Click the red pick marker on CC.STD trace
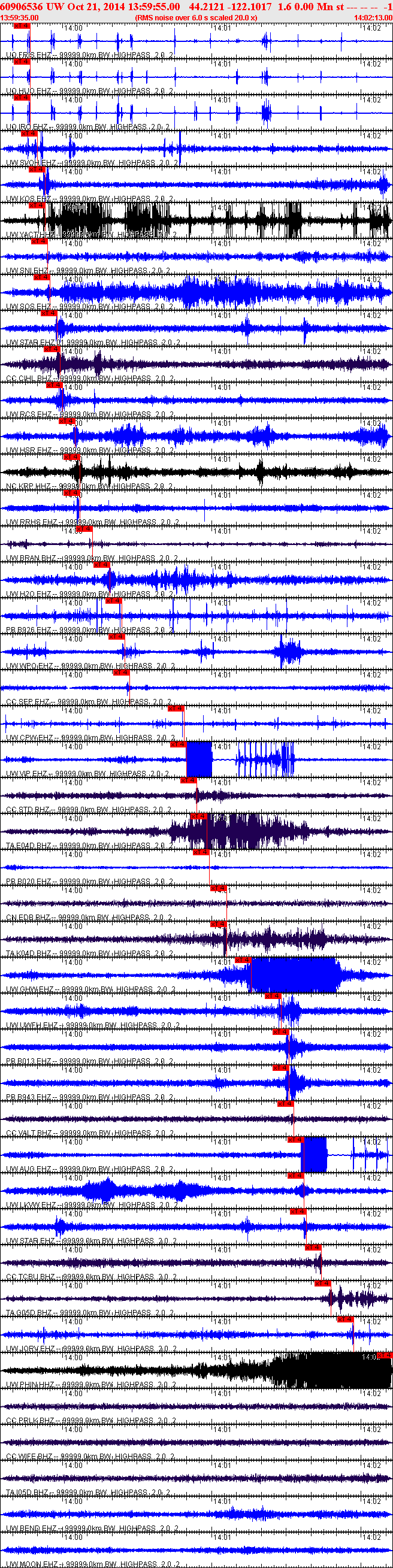The height and width of the screenshot is (1568, 393). click(x=189, y=780)
